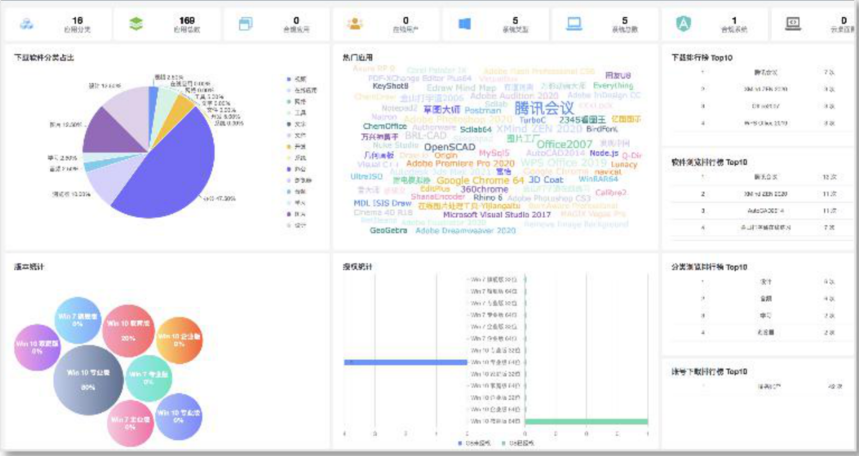Click Google Chrome 64 in word cloud

[480, 180]
